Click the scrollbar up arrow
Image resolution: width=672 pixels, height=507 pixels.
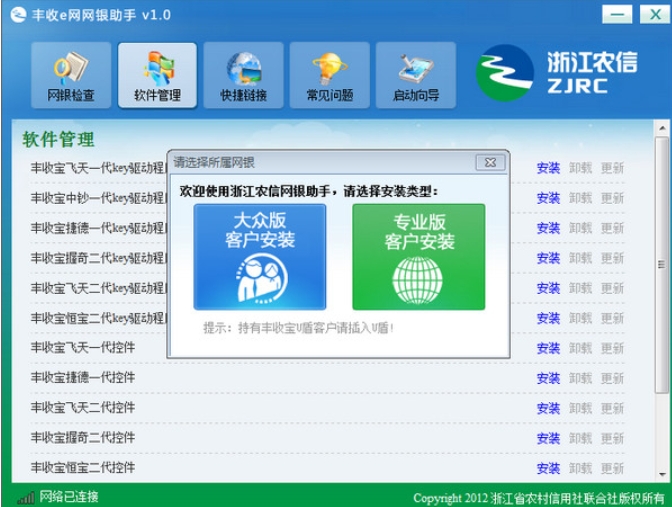coord(662,128)
